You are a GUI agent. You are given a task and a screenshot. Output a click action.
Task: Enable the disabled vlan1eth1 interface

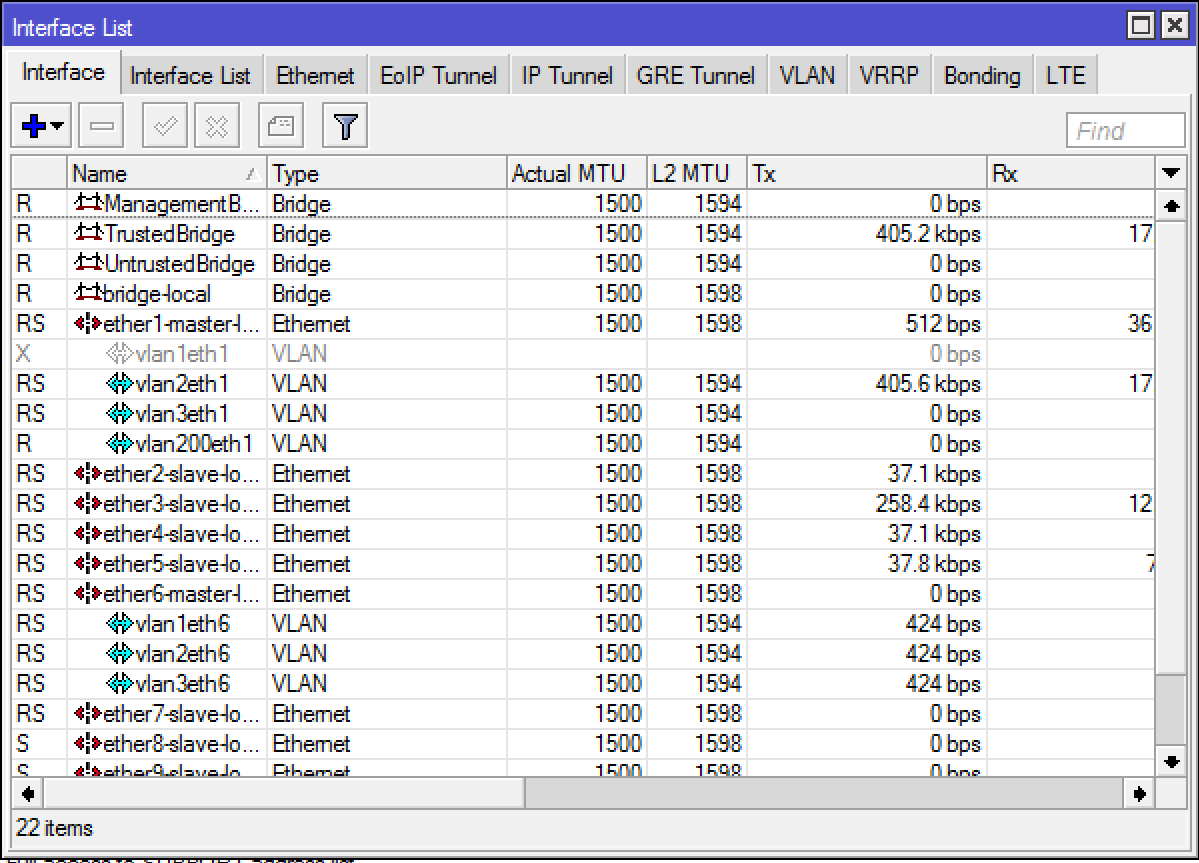click(x=160, y=353)
